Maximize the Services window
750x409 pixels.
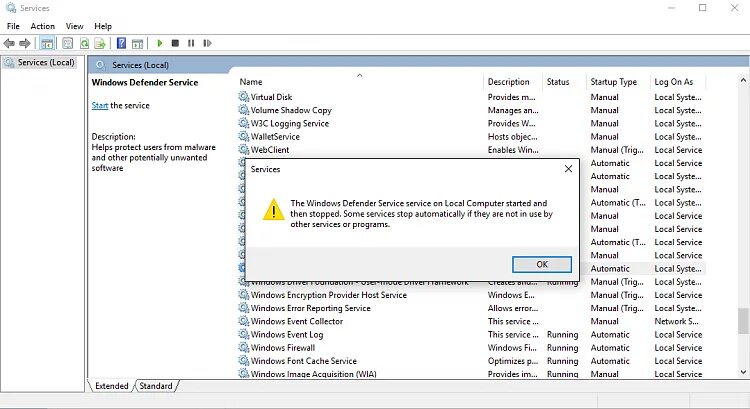coord(703,8)
